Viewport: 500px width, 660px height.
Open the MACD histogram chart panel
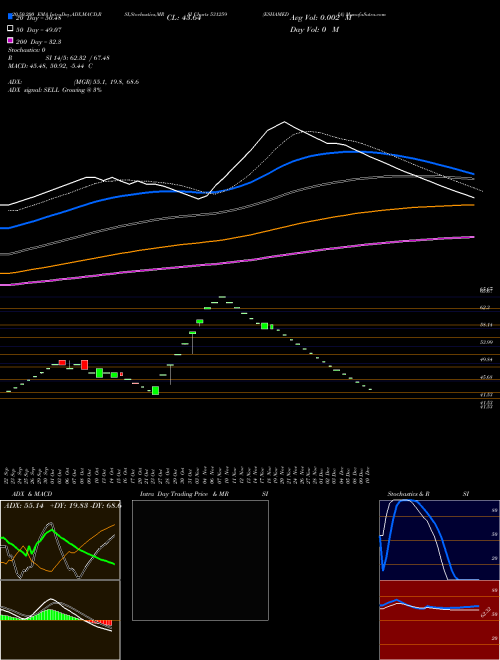pos(60,620)
